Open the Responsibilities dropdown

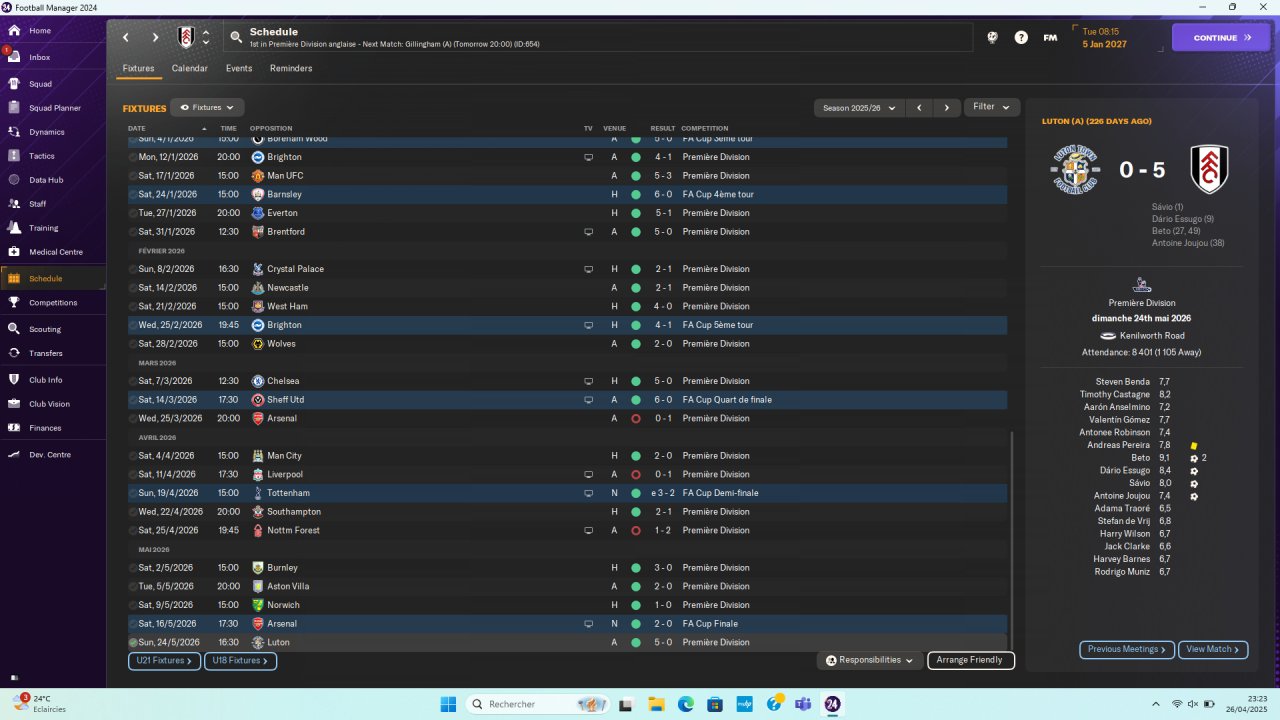coord(870,660)
